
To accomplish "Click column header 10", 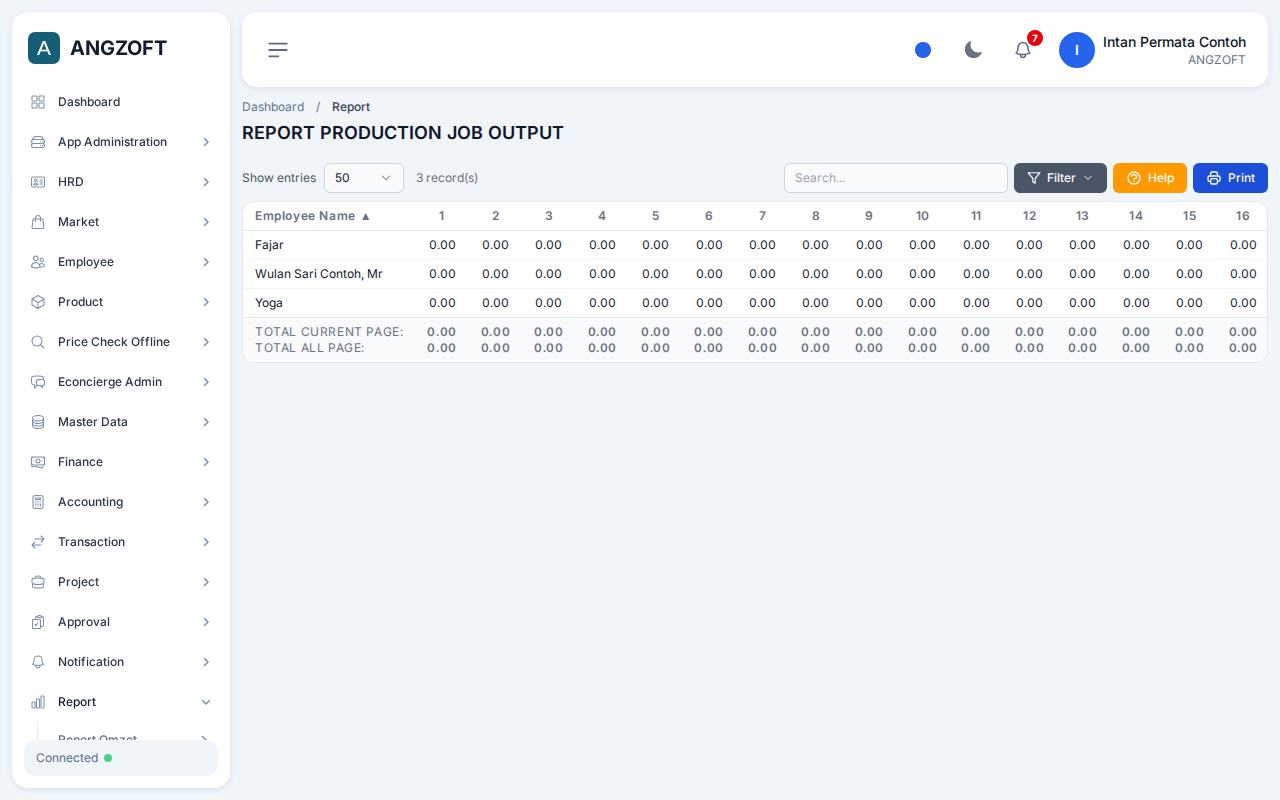I will 922,216.
